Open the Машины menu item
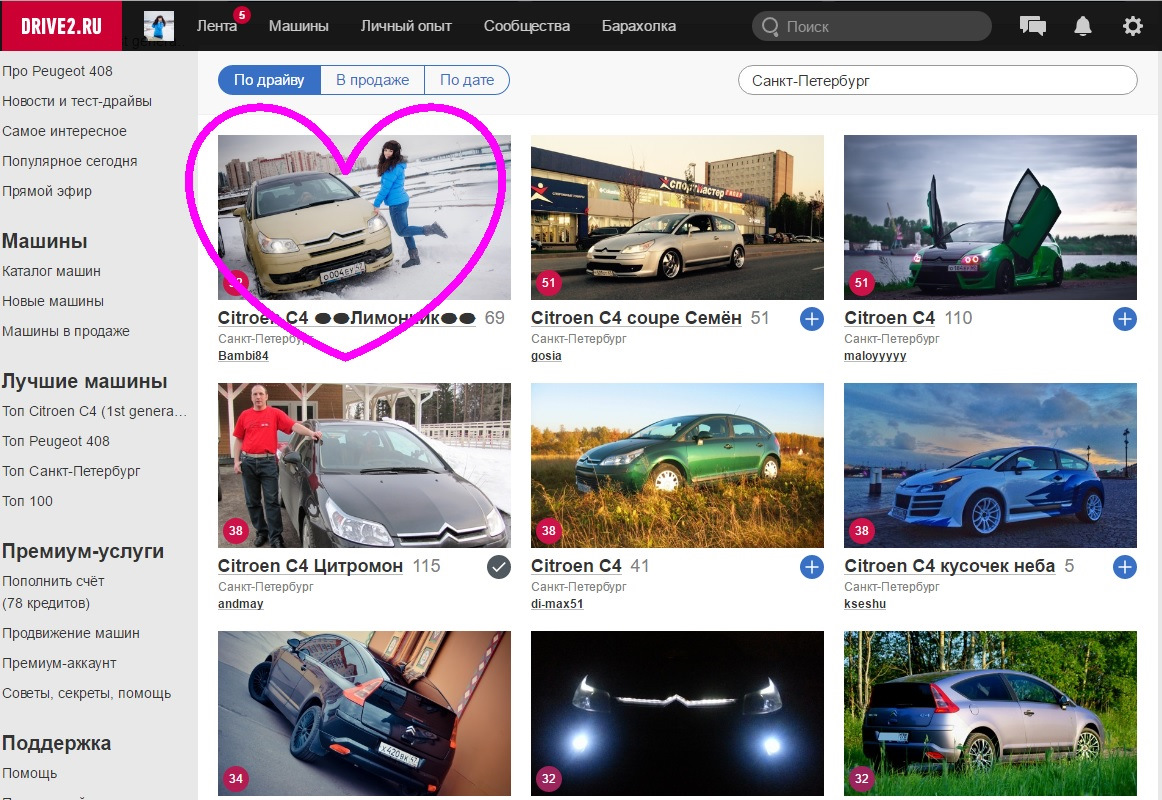Image resolution: width=1162 pixels, height=800 pixels. [x=298, y=26]
